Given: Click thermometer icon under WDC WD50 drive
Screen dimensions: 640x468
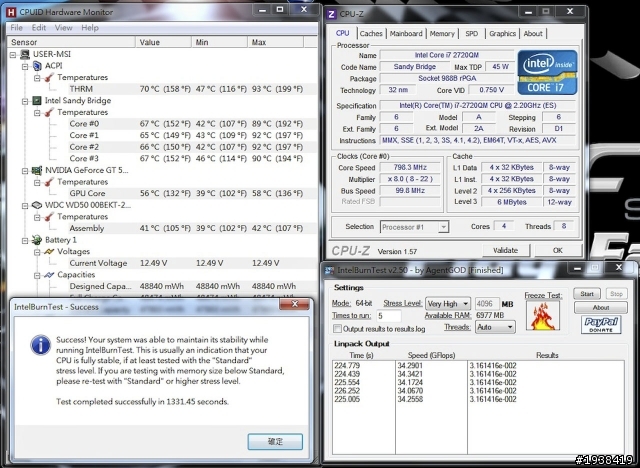Looking at the screenshot, I should pos(49,217).
